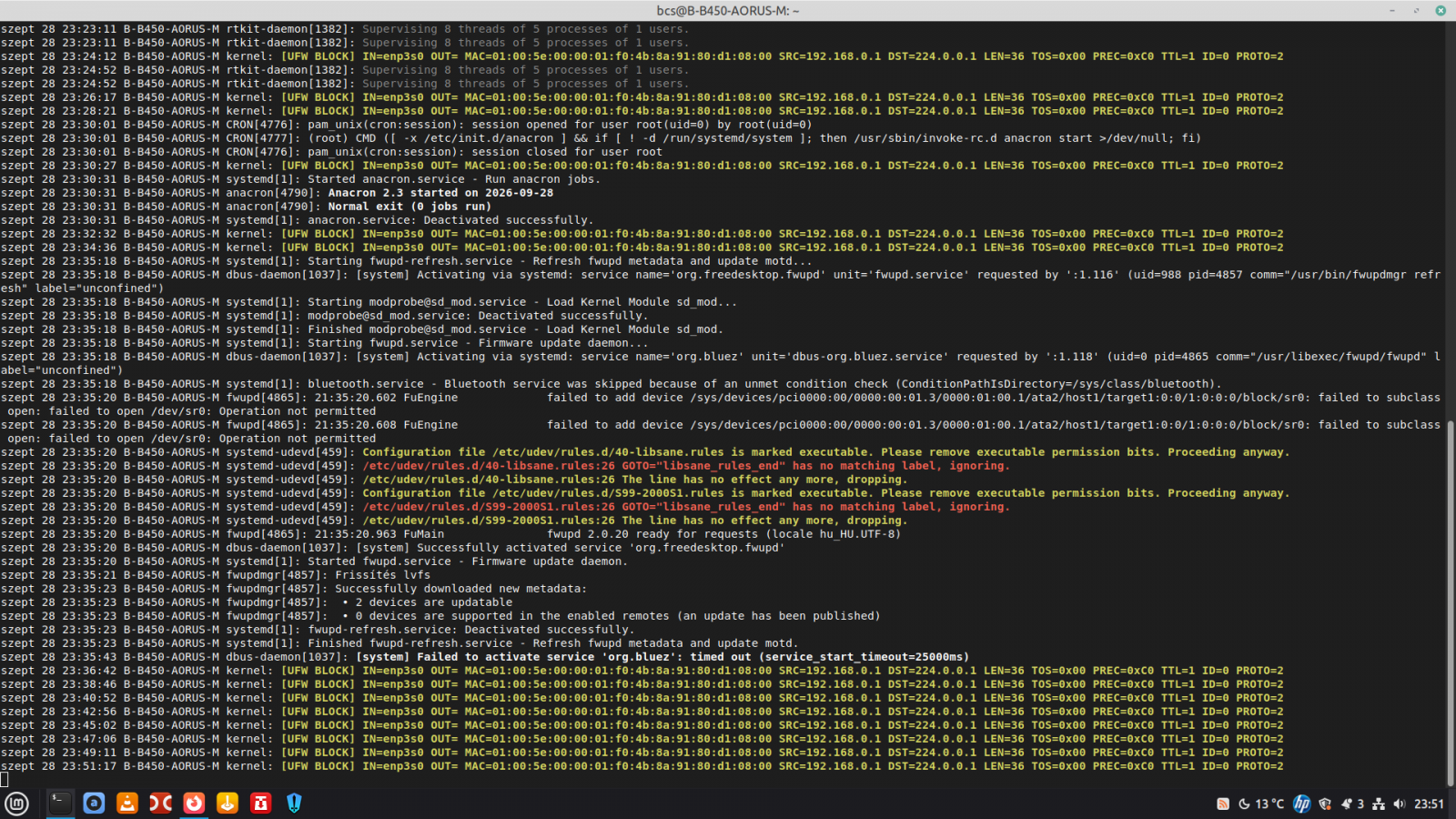Viewport: 1456px width, 819px height.
Task: Click the UFW BLOCK line at 23:45:02
Action: tap(642, 725)
